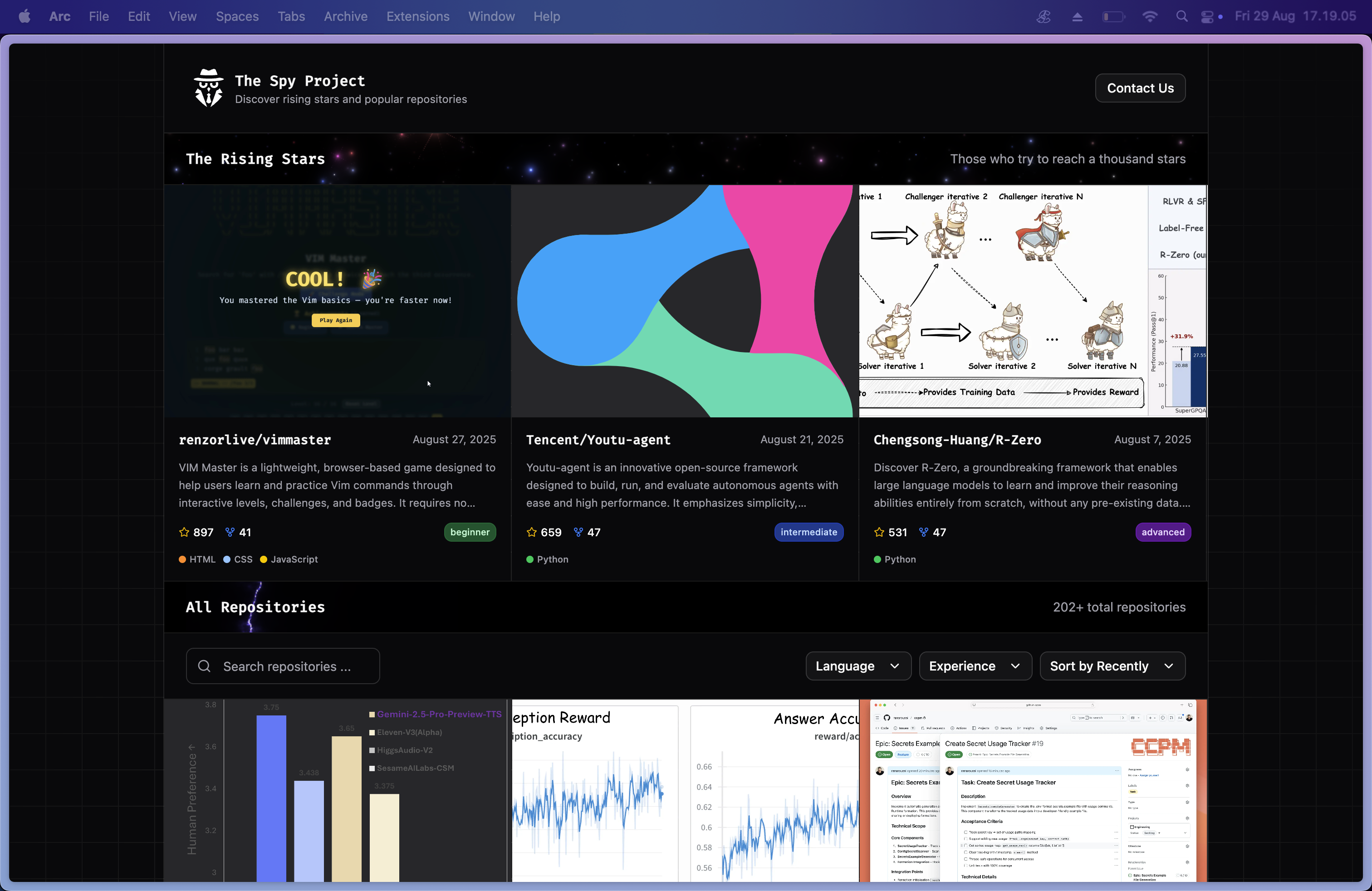The height and width of the screenshot is (891, 1372).
Task: Open the View menu
Action: point(182,16)
